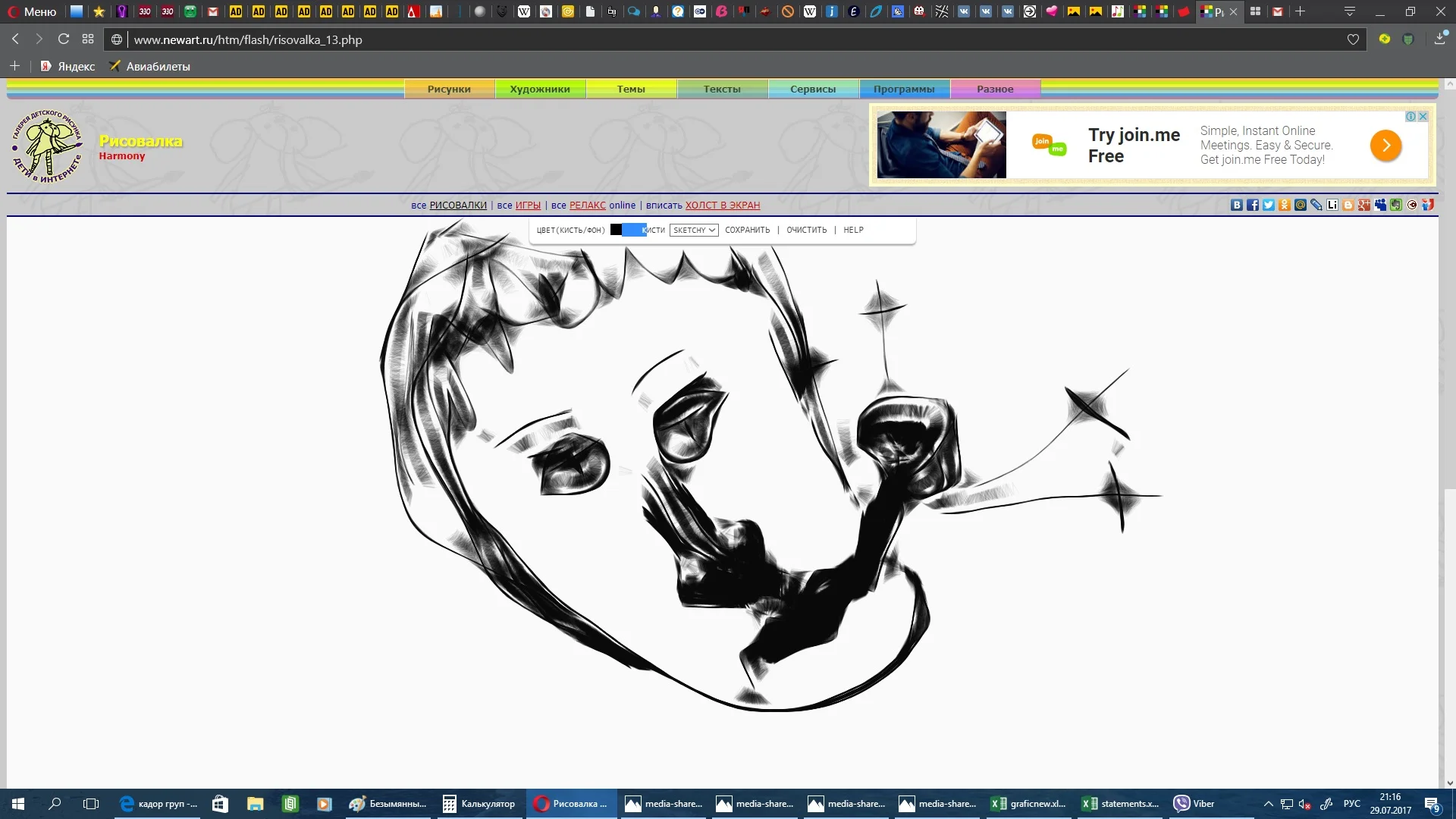Share via the Google Plus icon
Viewport: 1456px width, 819px height.
click(1364, 205)
